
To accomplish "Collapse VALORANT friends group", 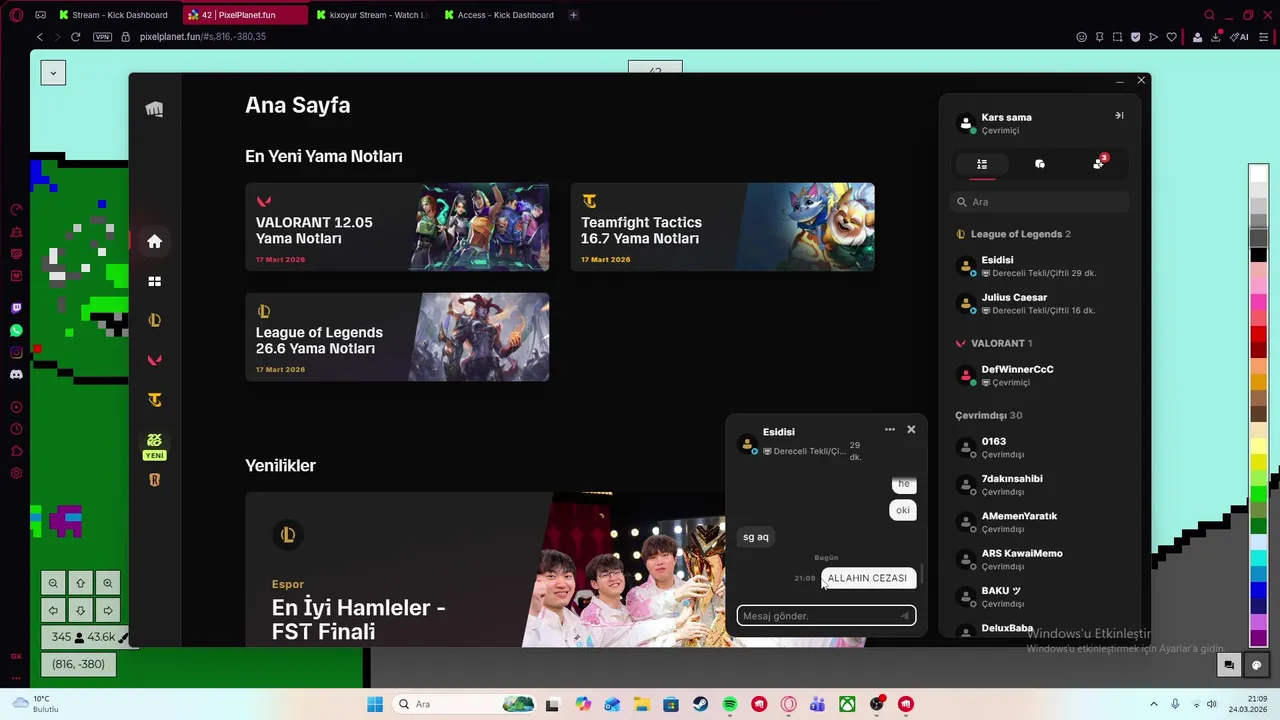I will pyautogui.click(x=994, y=343).
